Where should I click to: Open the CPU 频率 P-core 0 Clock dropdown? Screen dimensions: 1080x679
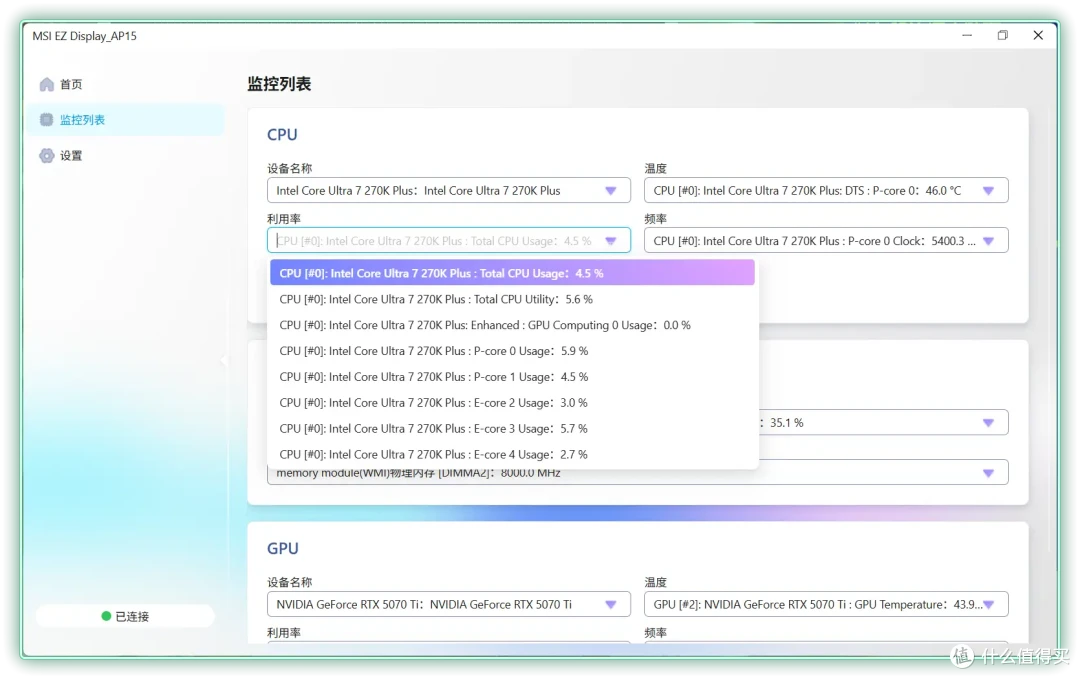click(x=826, y=241)
